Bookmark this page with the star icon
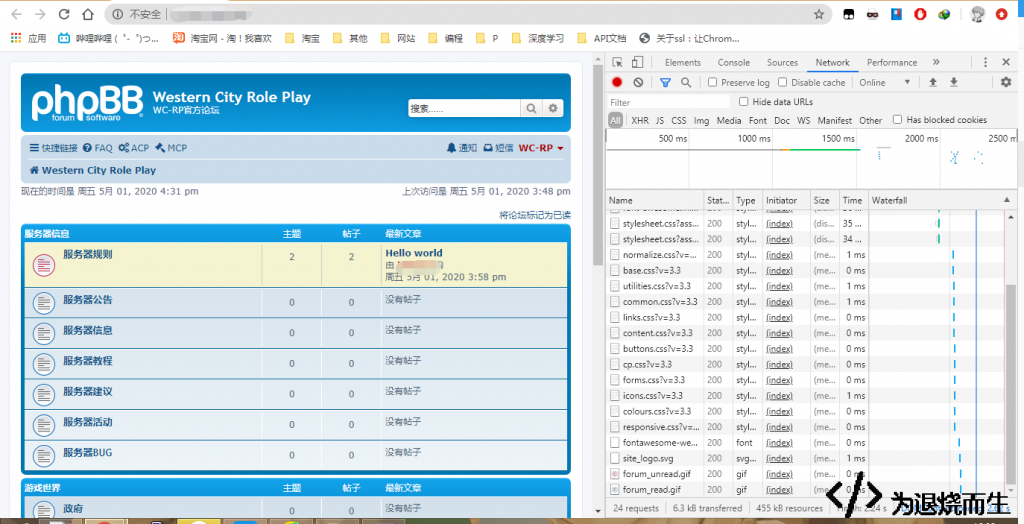The image size is (1024, 524). (818, 14)
